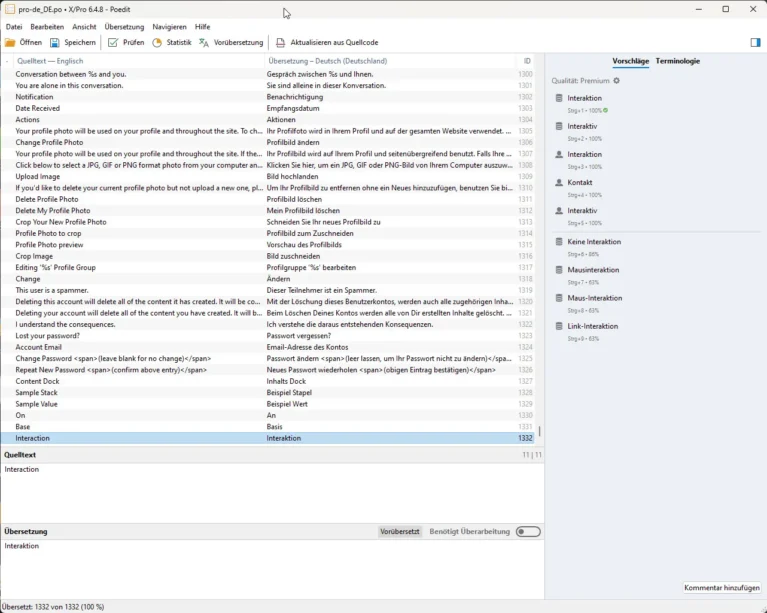Image resolution: width=767 pixels, height=613 pixels.
Task: Select the row 'I understand the consequences.'
Action: tap(268, 324)
